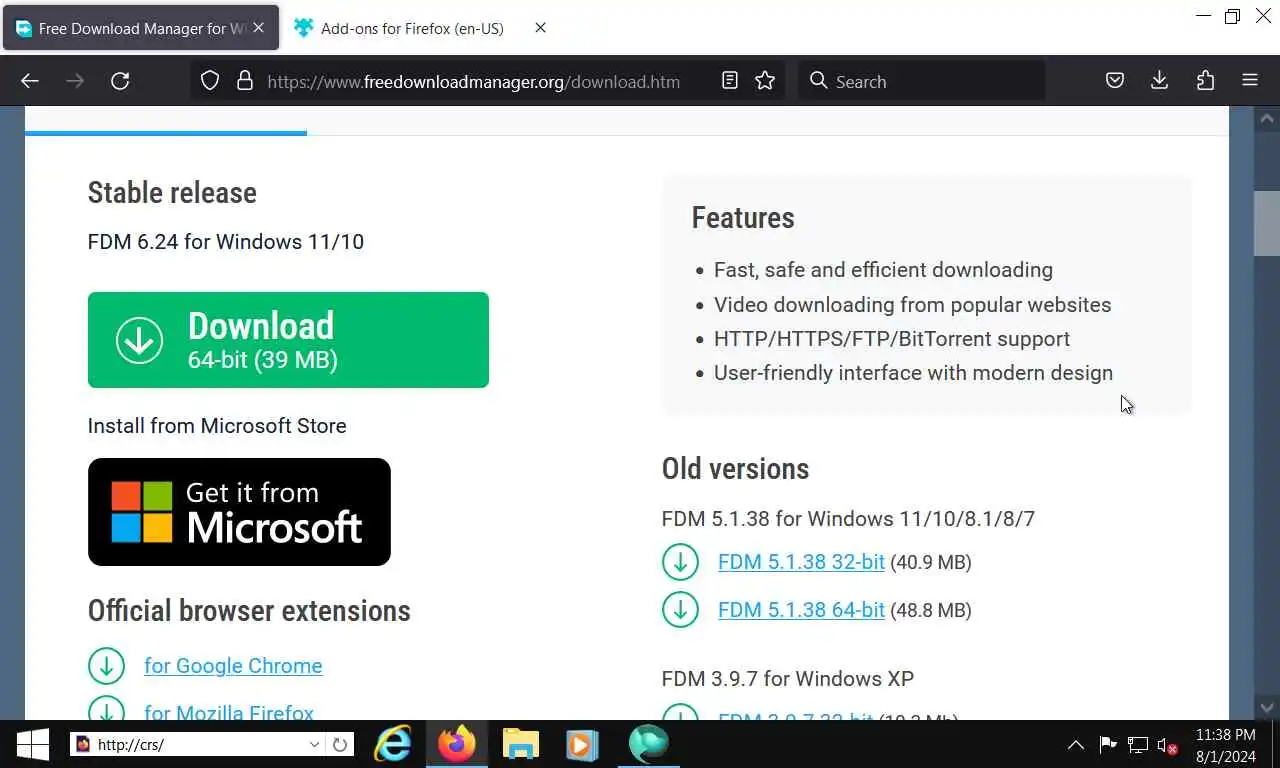Click the Official browser extensions heading
This screenshot has height=768, width=1280.
coord(249,611)
